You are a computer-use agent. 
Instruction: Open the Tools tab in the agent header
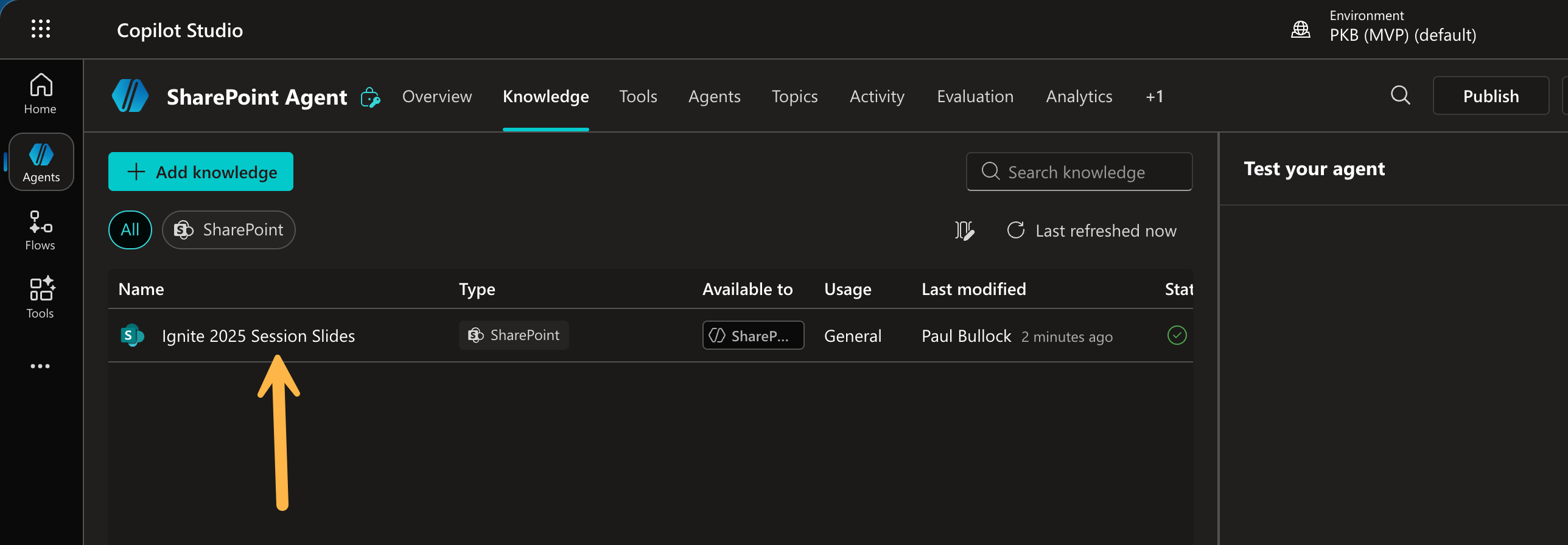(638, 96)
